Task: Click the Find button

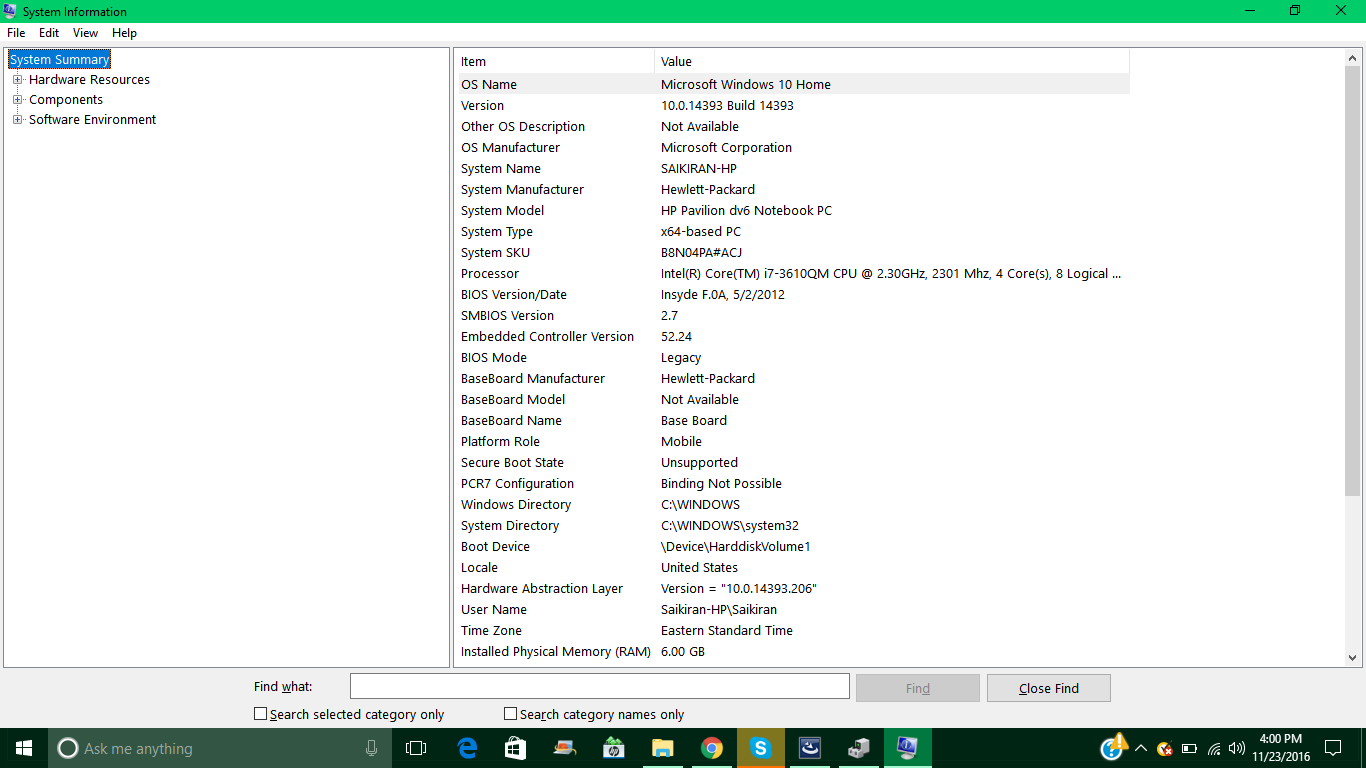Action: tap(918, 688)
